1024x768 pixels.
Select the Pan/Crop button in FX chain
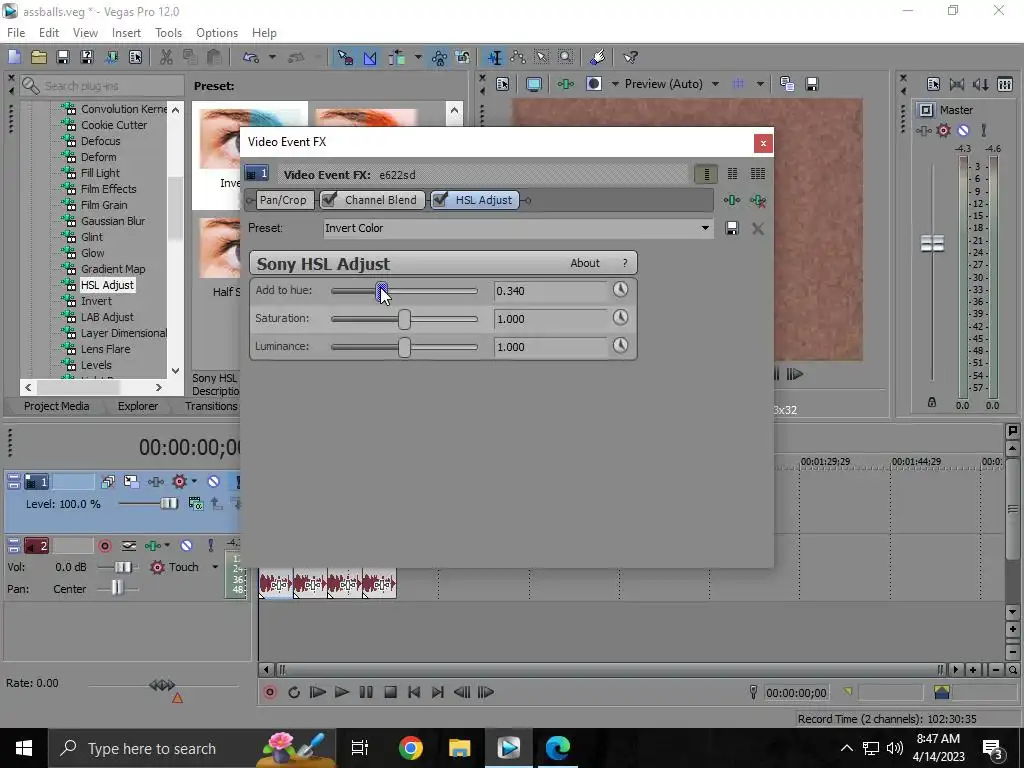coord(283,200)
